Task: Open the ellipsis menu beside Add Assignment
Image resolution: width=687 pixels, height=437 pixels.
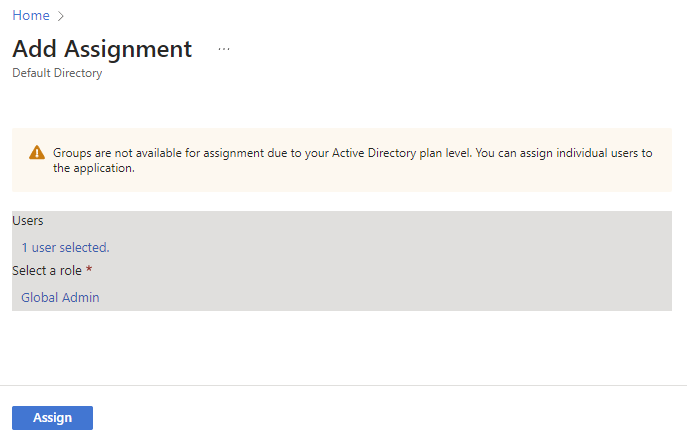Action: coord(223,48)
